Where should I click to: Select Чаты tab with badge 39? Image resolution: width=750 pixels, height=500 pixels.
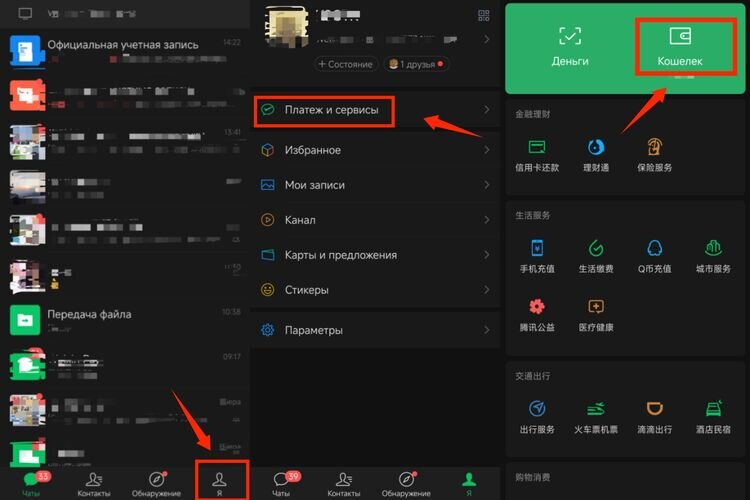[x=282, y=484]
